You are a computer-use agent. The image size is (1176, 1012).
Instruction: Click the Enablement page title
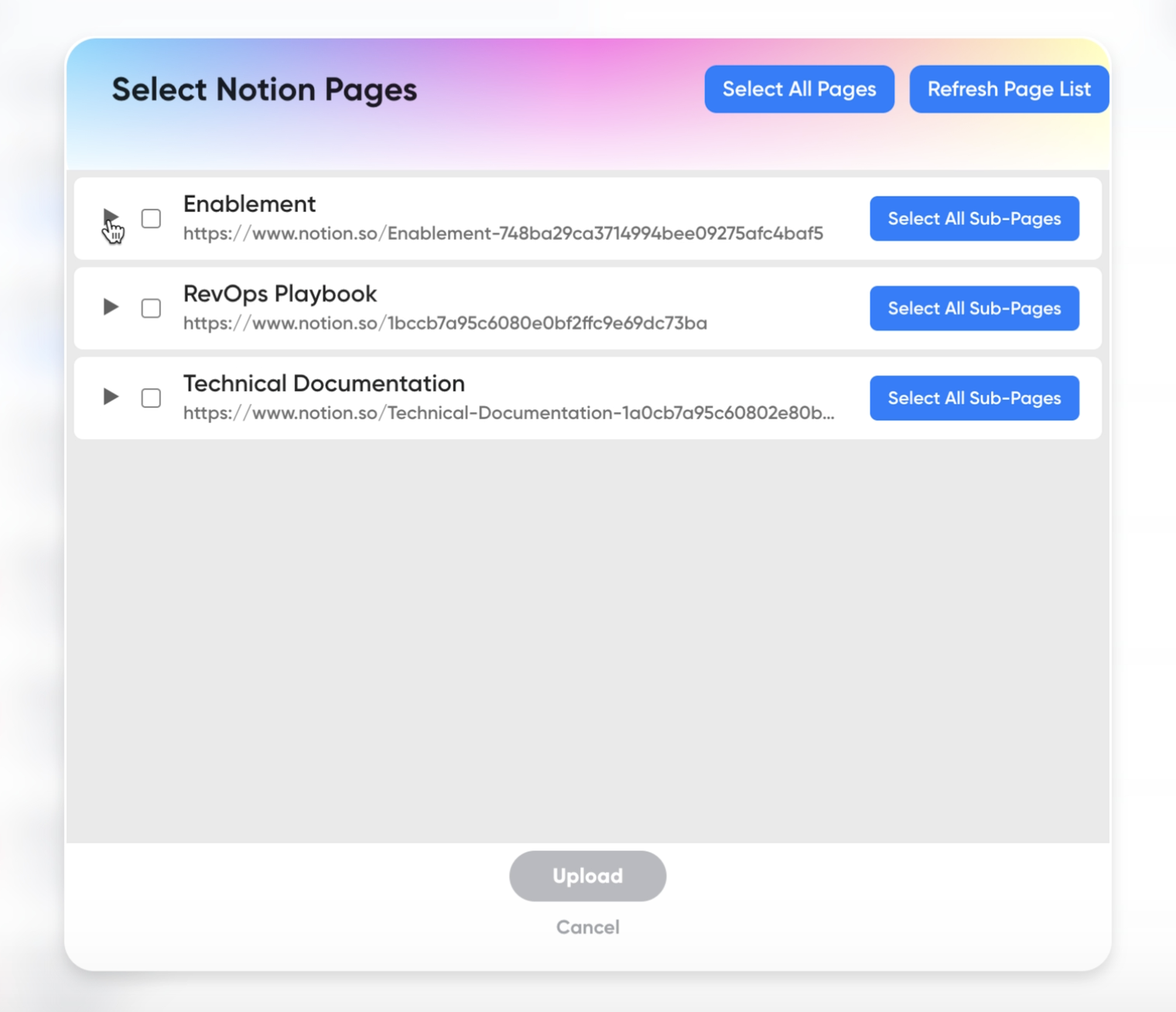click(249, 204)
